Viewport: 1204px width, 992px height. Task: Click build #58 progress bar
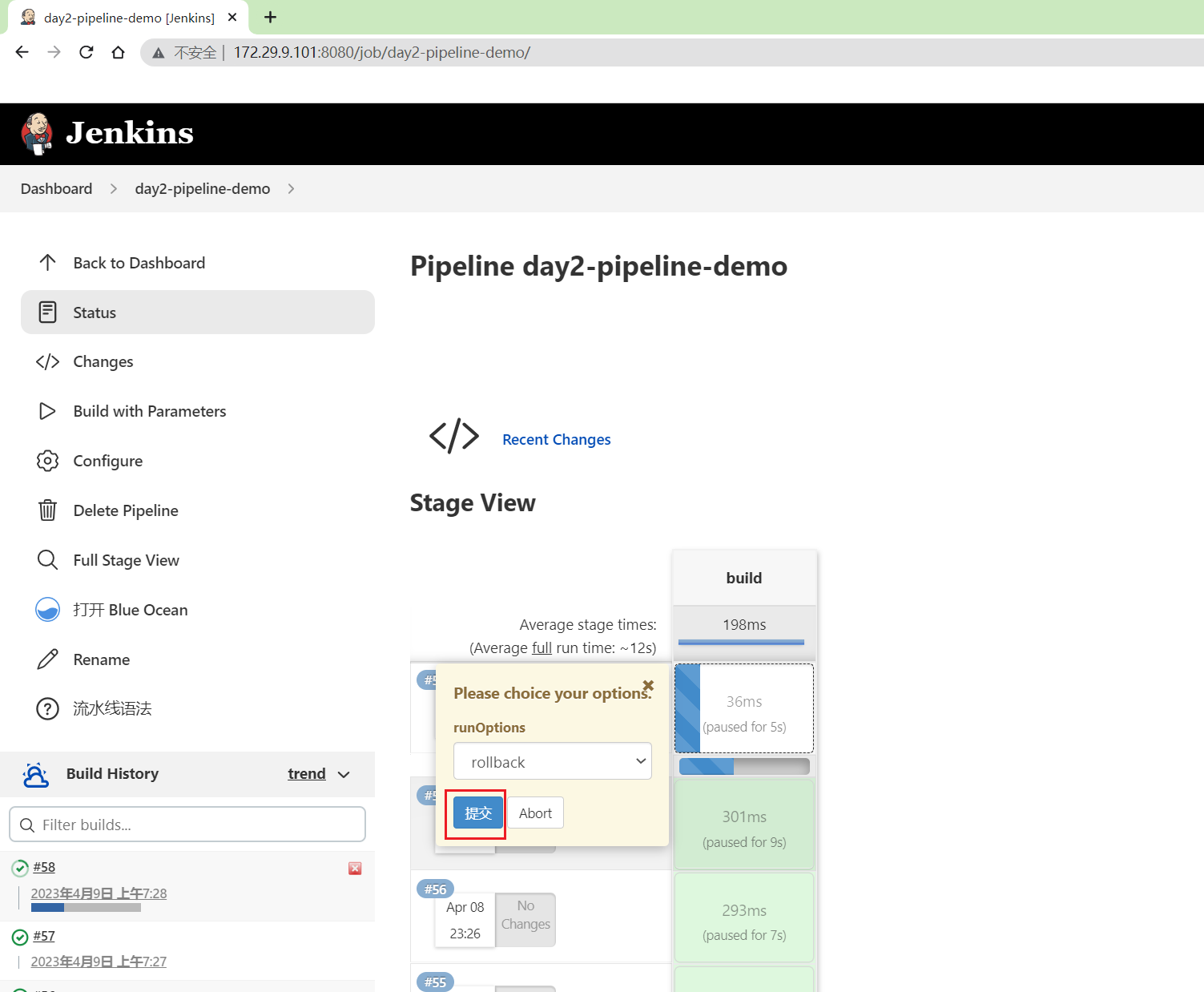86,908
